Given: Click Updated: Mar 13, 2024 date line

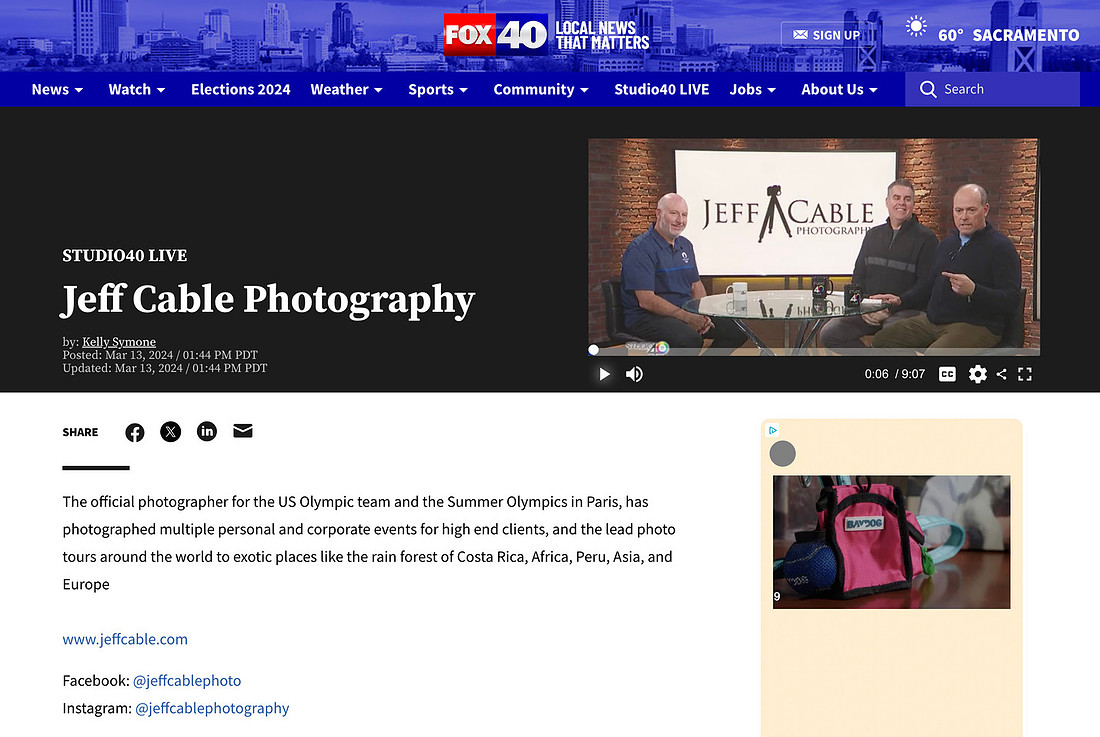Looking at the screenshot, I should tap(165, 368).
